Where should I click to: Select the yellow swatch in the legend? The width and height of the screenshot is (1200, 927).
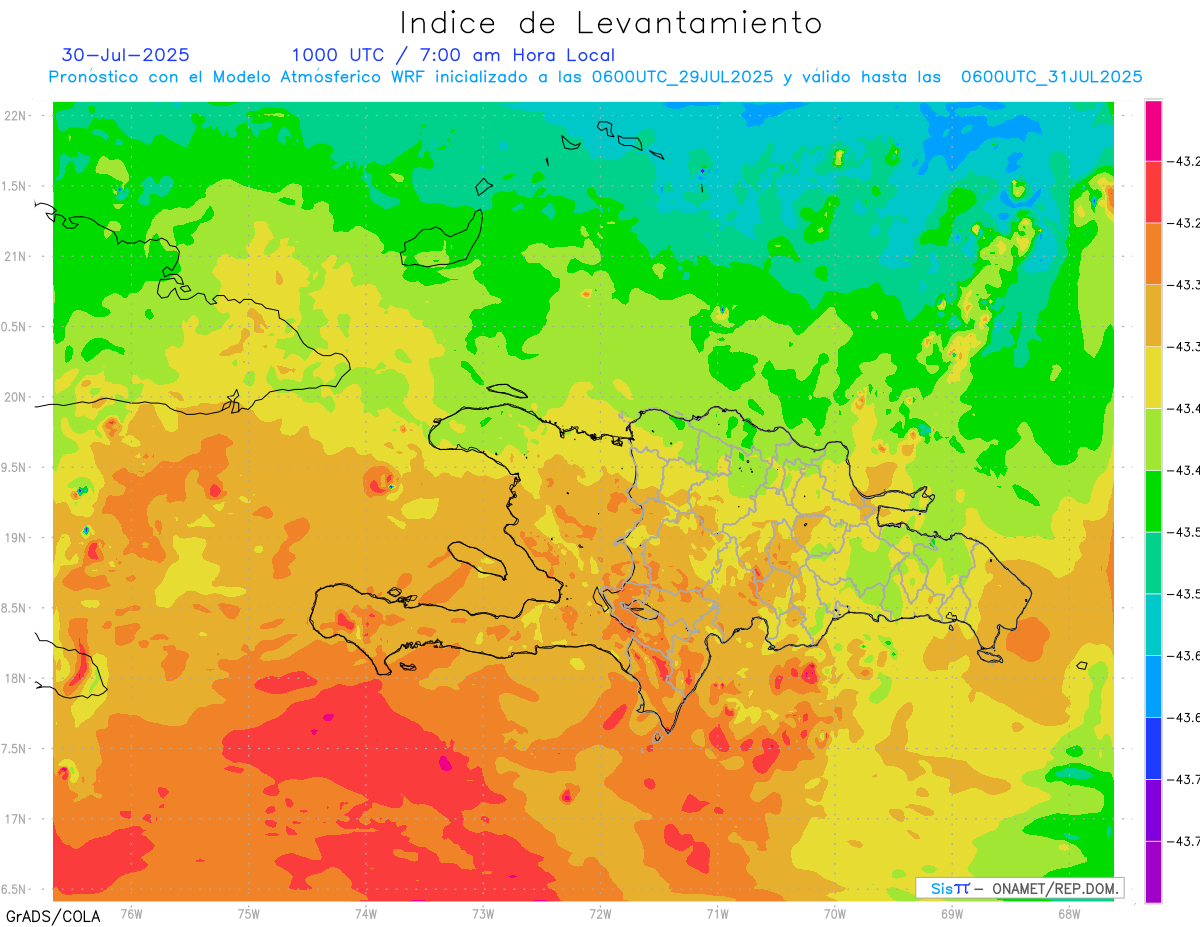pyautogui.click(x=1153, y=377)
